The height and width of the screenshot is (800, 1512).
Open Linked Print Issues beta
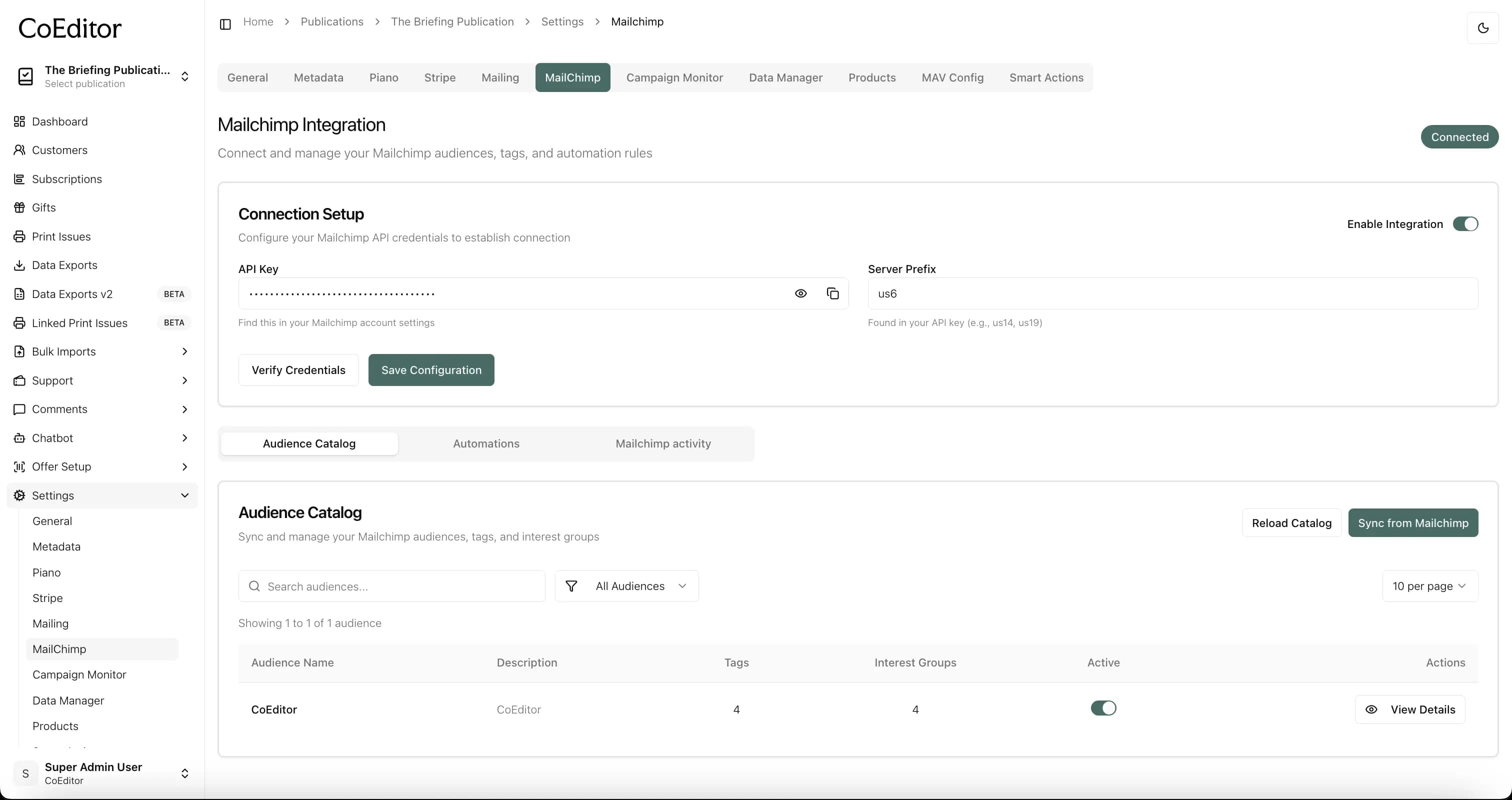coord(79,323)
